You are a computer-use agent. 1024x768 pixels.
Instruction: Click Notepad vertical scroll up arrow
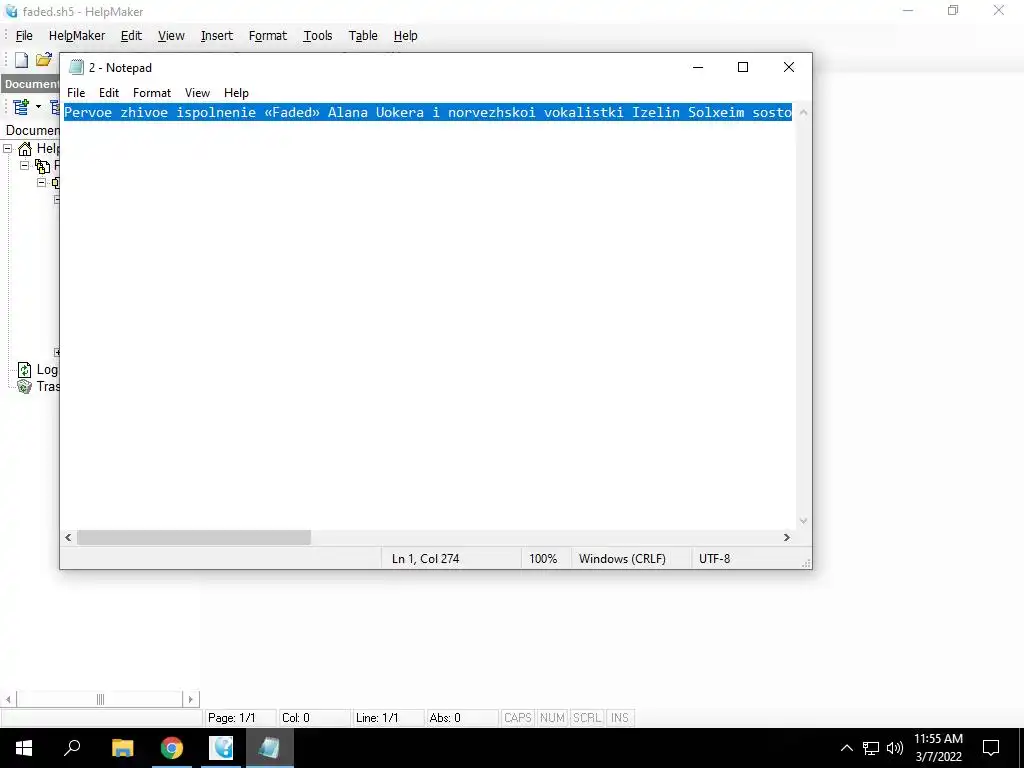803,112
